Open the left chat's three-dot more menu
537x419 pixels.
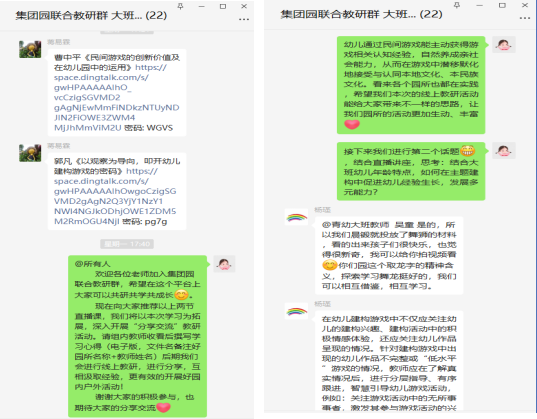pos(244,19)
